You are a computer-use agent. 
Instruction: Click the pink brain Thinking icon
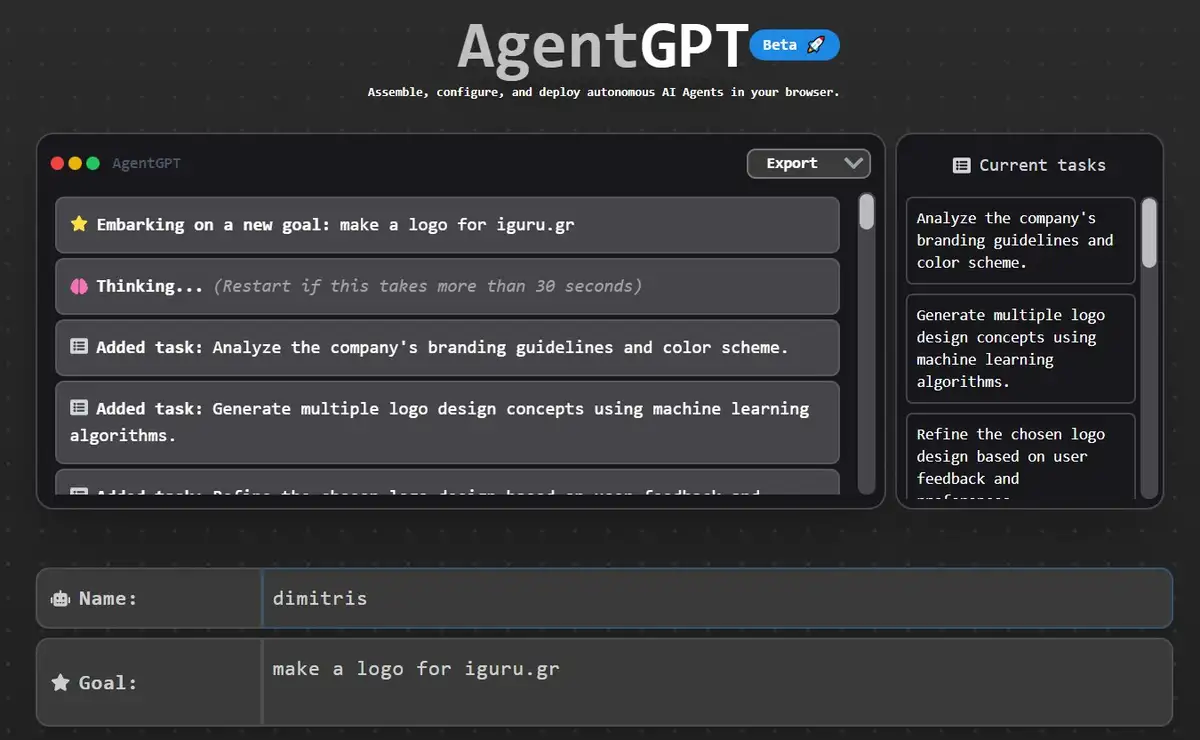coord(79,286)
